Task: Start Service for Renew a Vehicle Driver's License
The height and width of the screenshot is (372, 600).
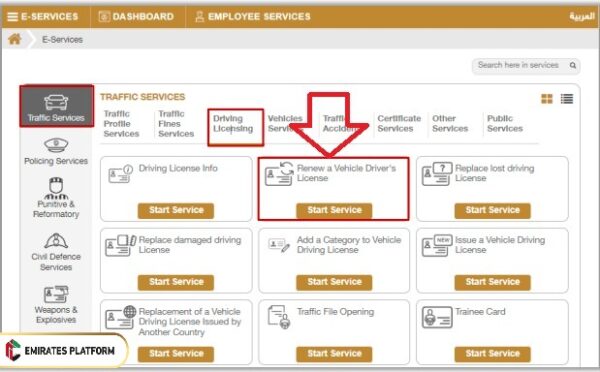Action: (x=334, y=210)
